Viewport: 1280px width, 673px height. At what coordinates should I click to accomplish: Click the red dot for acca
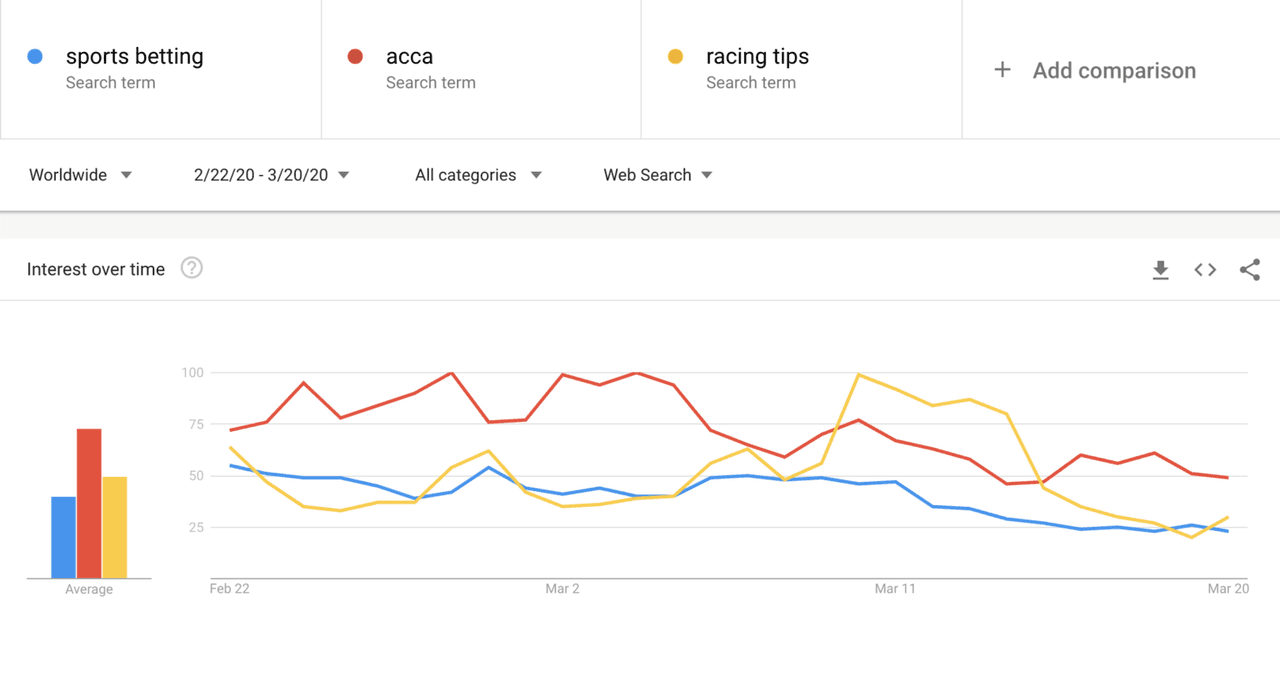click(355, 57)
